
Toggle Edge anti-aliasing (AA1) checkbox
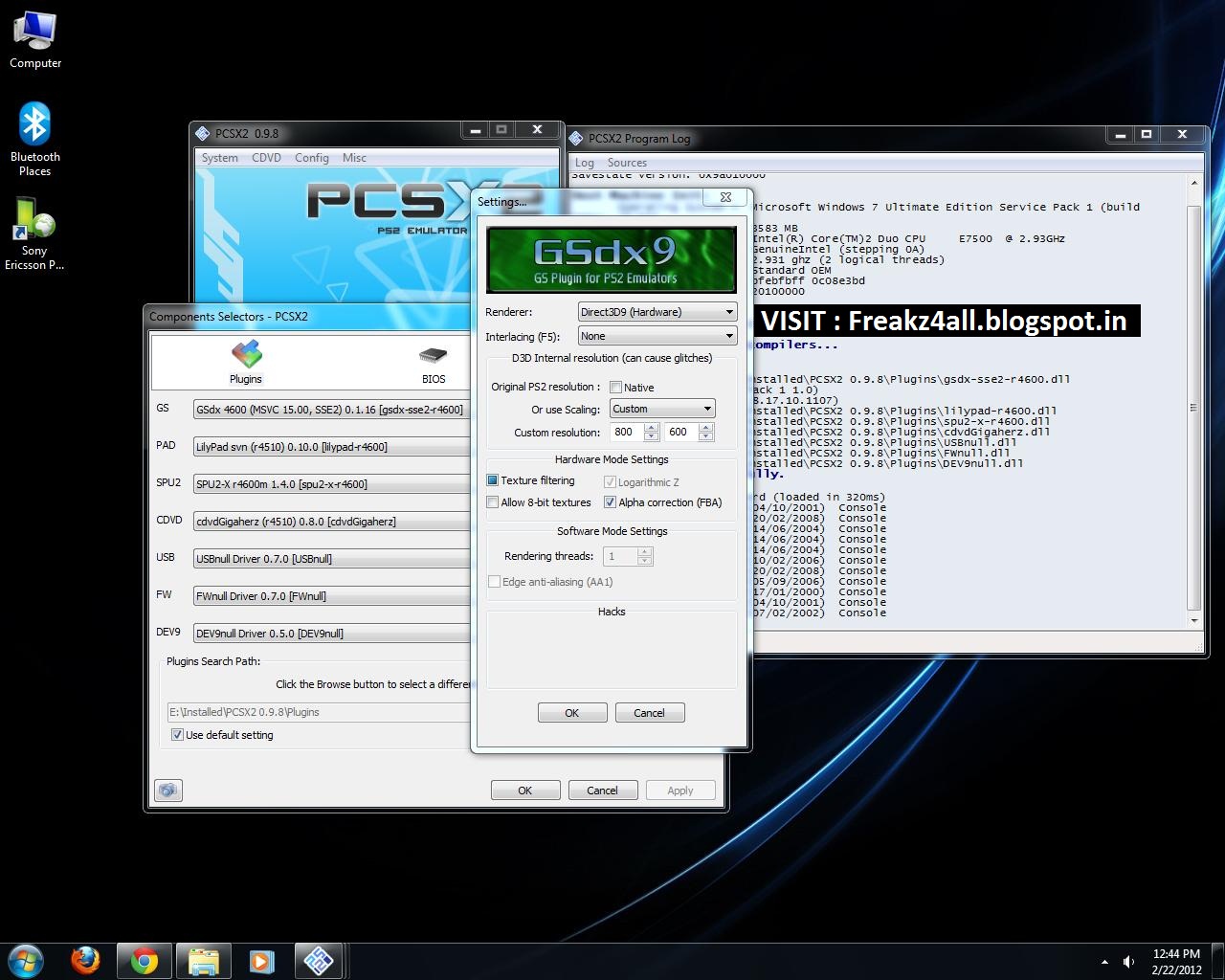click(x=494, y=582)
